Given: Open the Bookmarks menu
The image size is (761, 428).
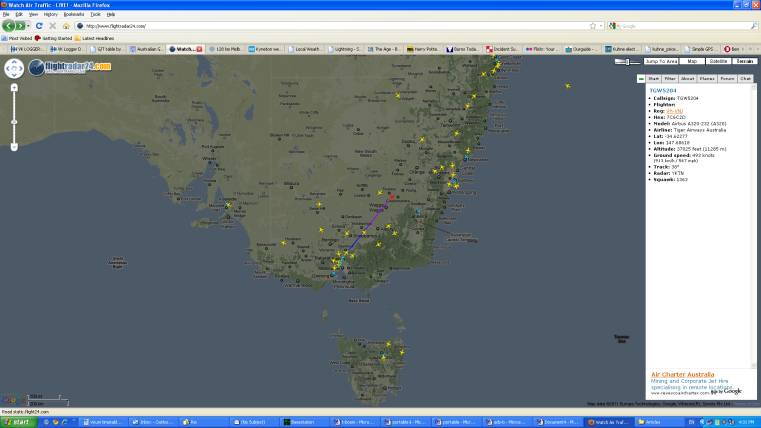Looking at the screenshot, I should 74,15.
